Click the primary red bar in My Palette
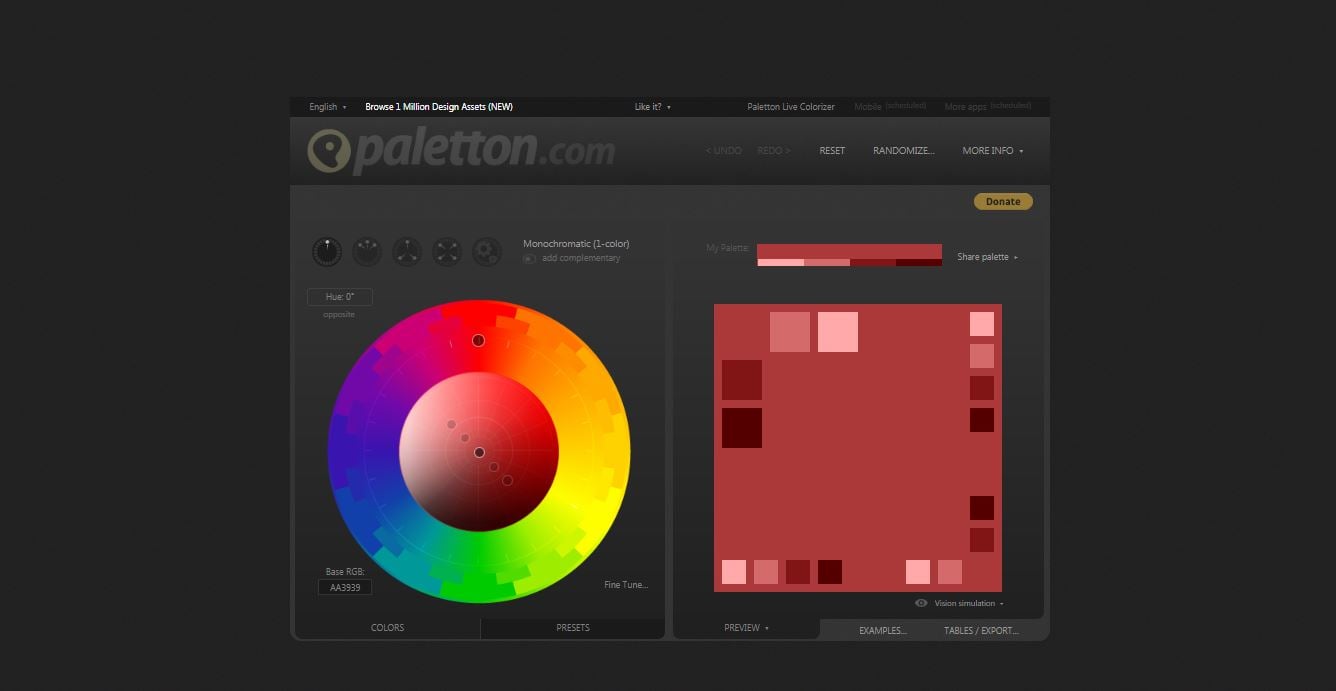 (849, 251)
